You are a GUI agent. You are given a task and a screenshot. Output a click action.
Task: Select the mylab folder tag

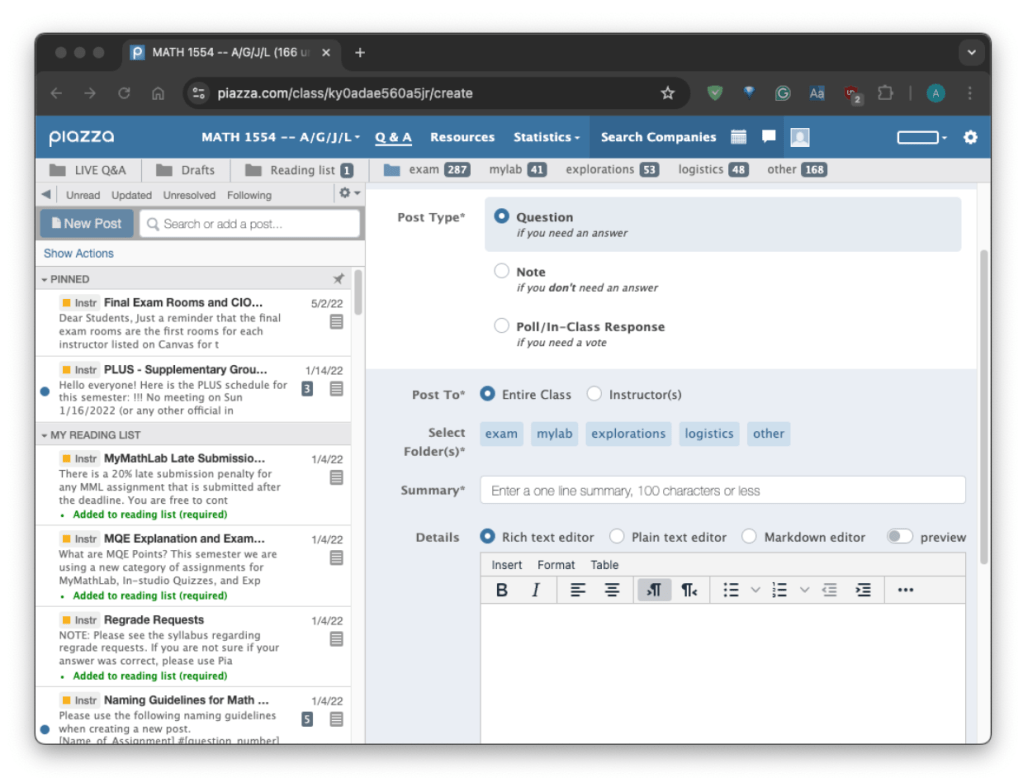[x=554, y=433]
